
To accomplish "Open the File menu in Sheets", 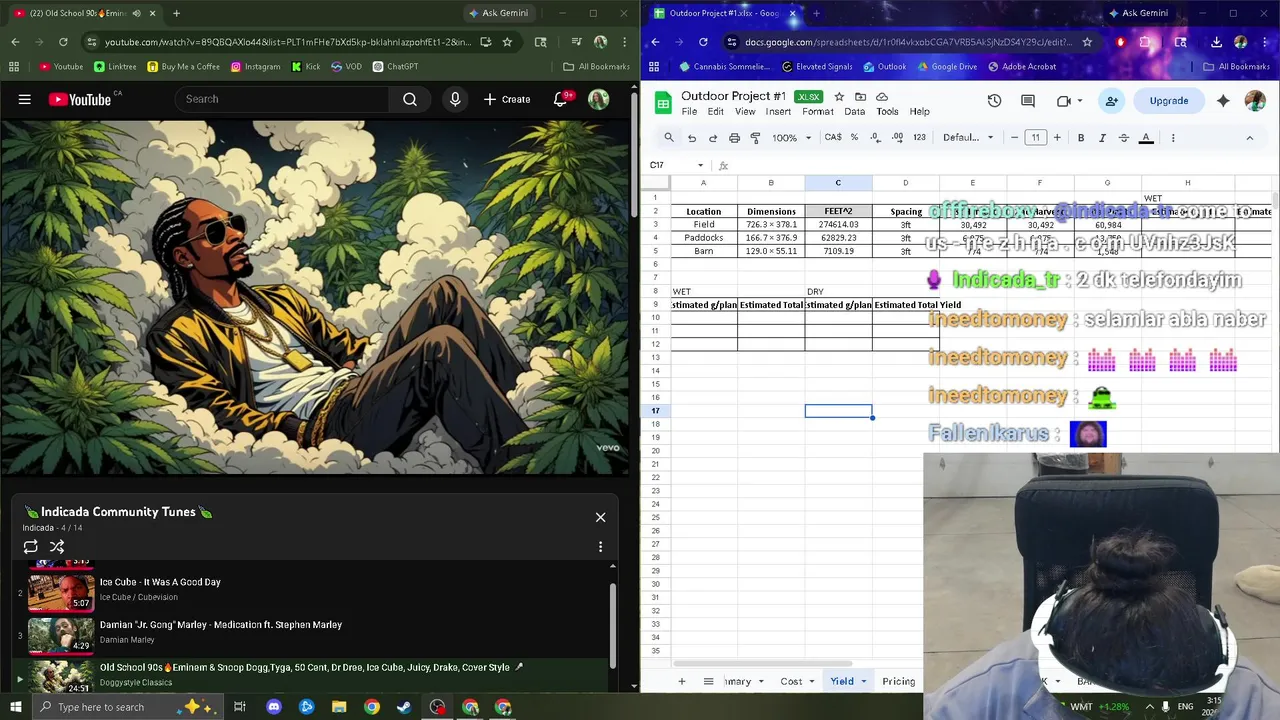I will pos(689,112).
